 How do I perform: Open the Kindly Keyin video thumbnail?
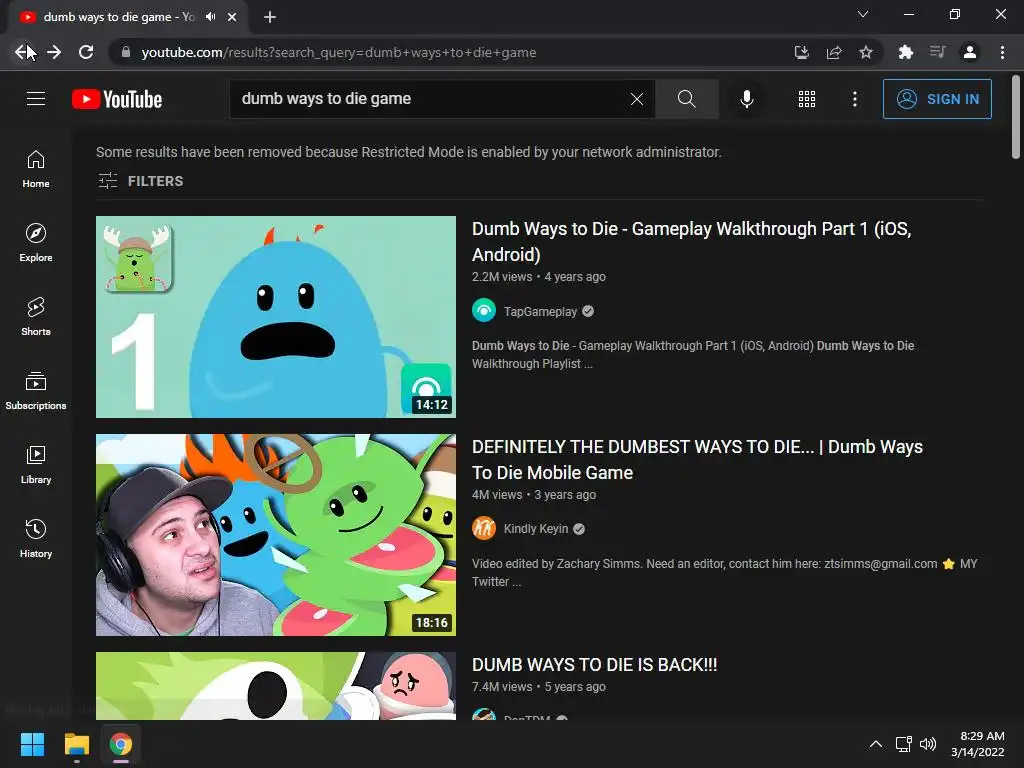pyautogui.click(x=276, y=535)
